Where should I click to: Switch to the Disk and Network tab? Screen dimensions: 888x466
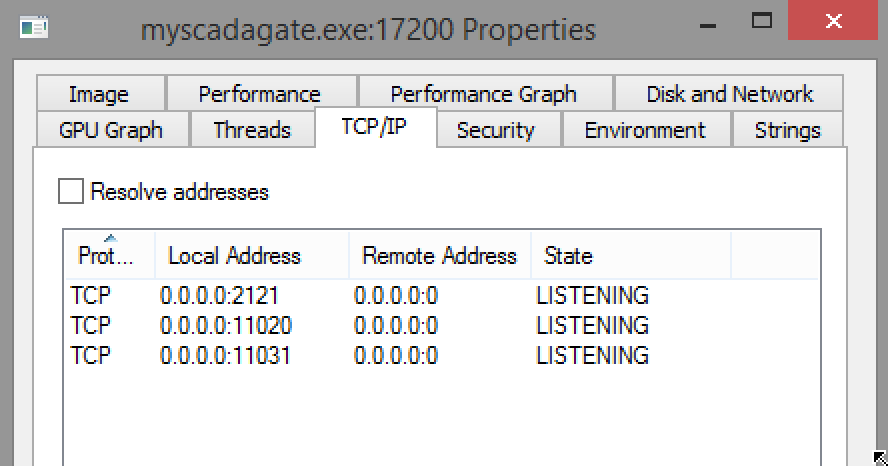[x=729, y=93]
